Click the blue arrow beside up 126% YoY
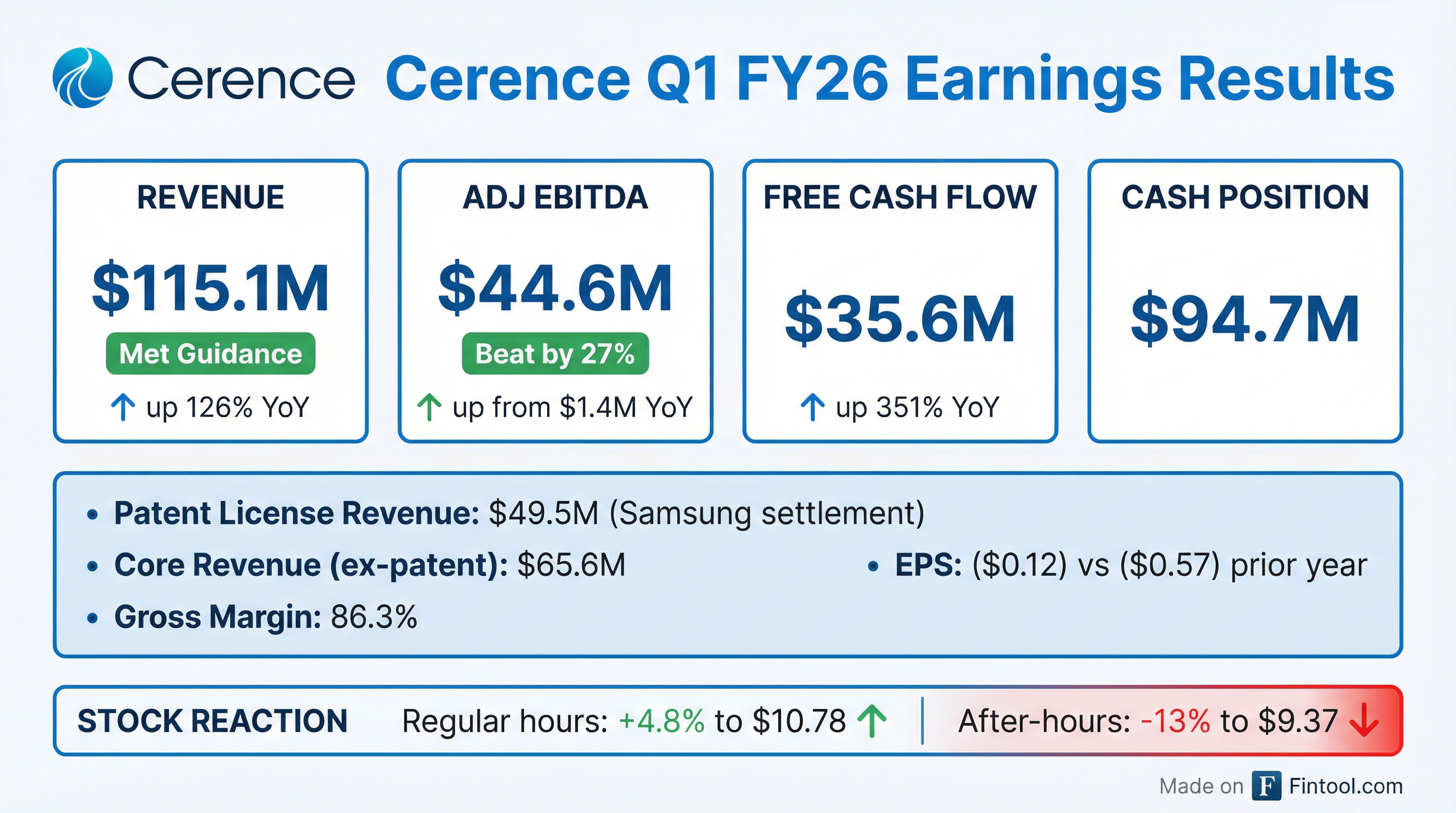 (x=123, y=408)
